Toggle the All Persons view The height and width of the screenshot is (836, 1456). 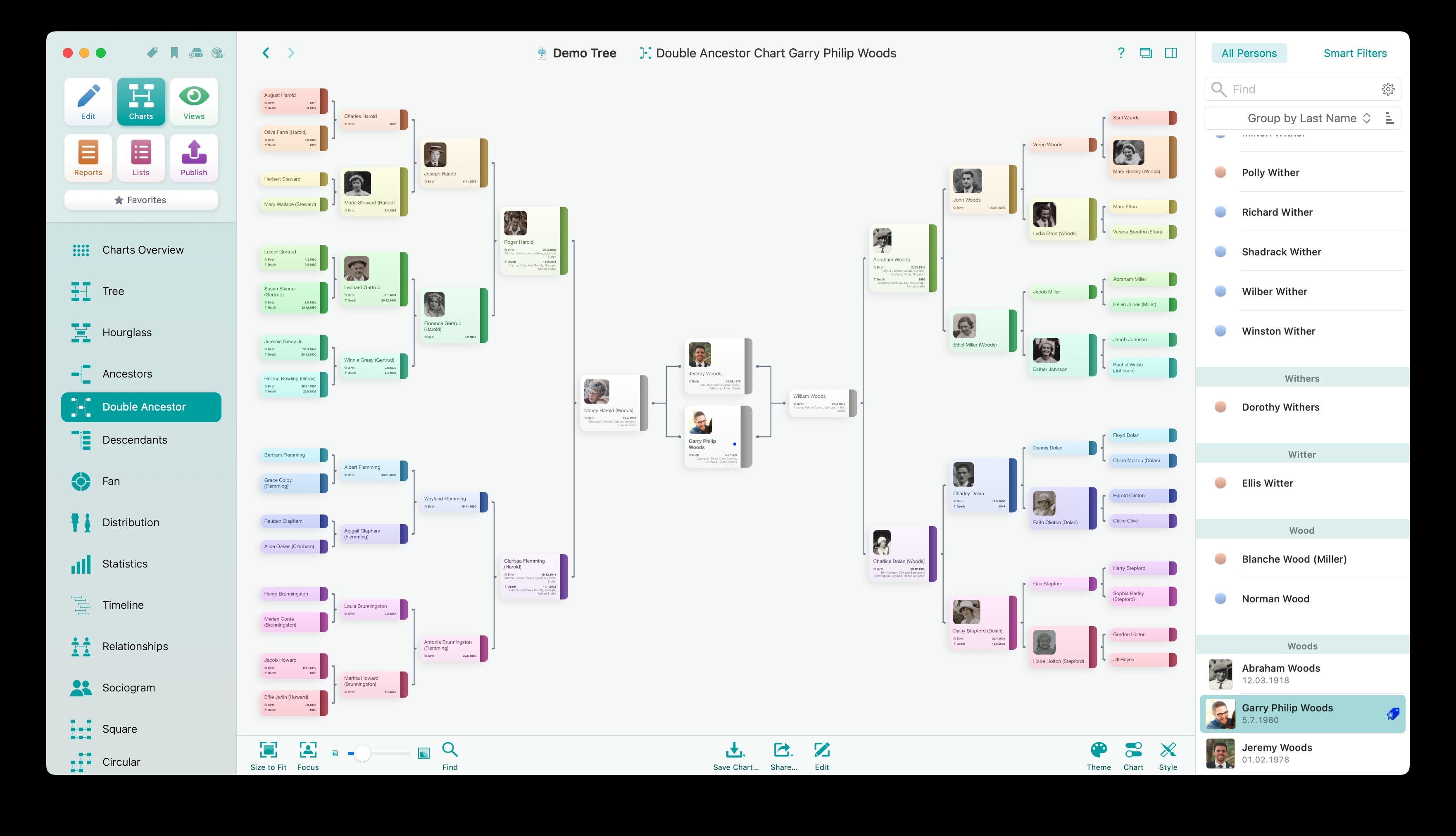(1248, 53)
